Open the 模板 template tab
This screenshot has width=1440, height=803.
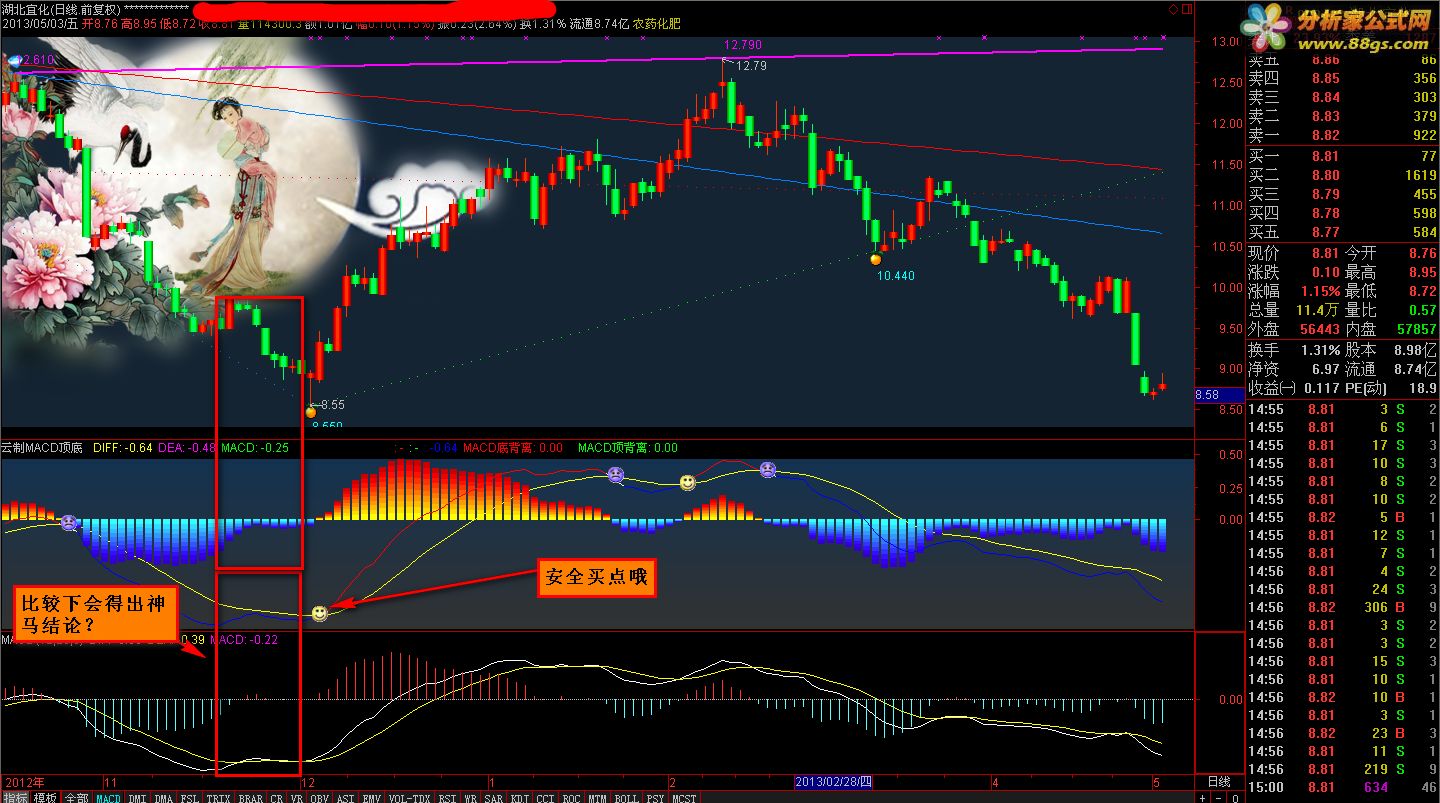(45, 798)
